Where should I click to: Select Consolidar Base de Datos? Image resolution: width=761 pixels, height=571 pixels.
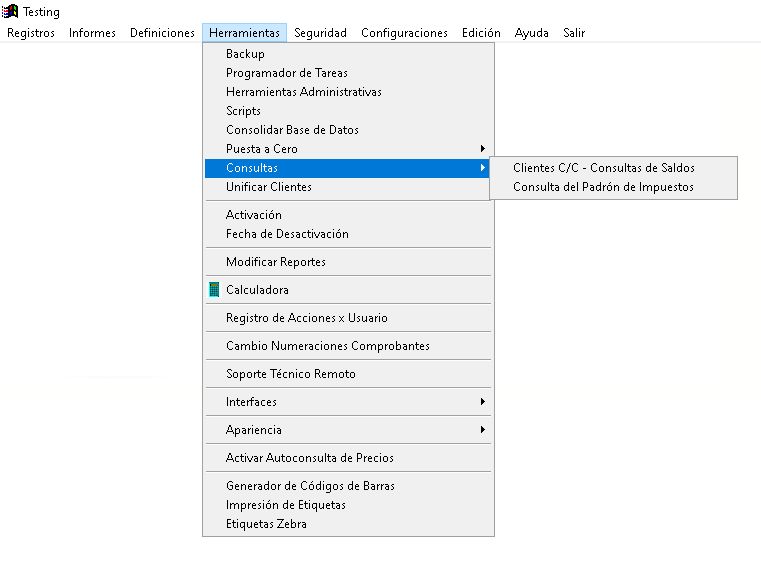pyautogui.click(x=292, y=130)
